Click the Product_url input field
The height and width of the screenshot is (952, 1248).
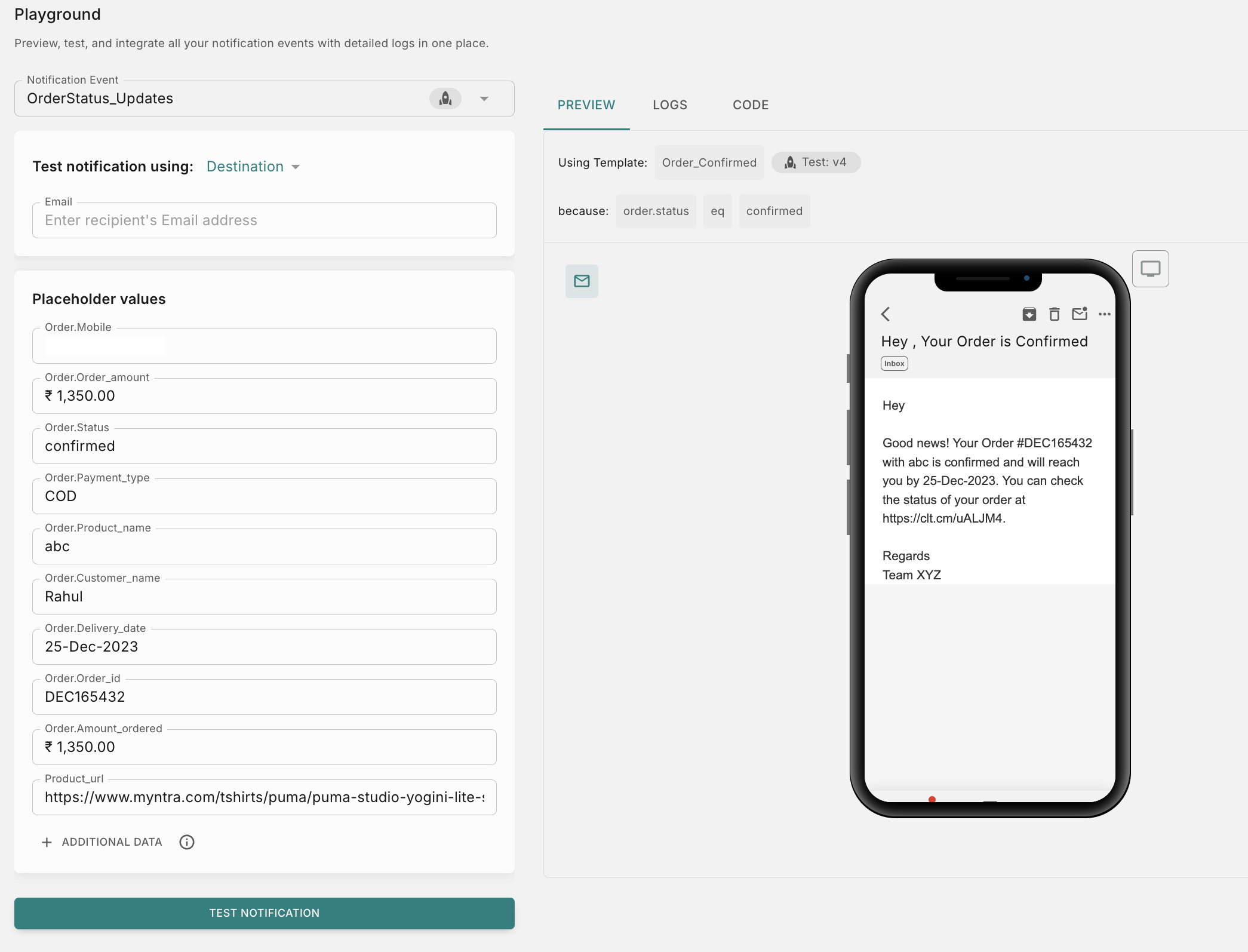point(264,797)
